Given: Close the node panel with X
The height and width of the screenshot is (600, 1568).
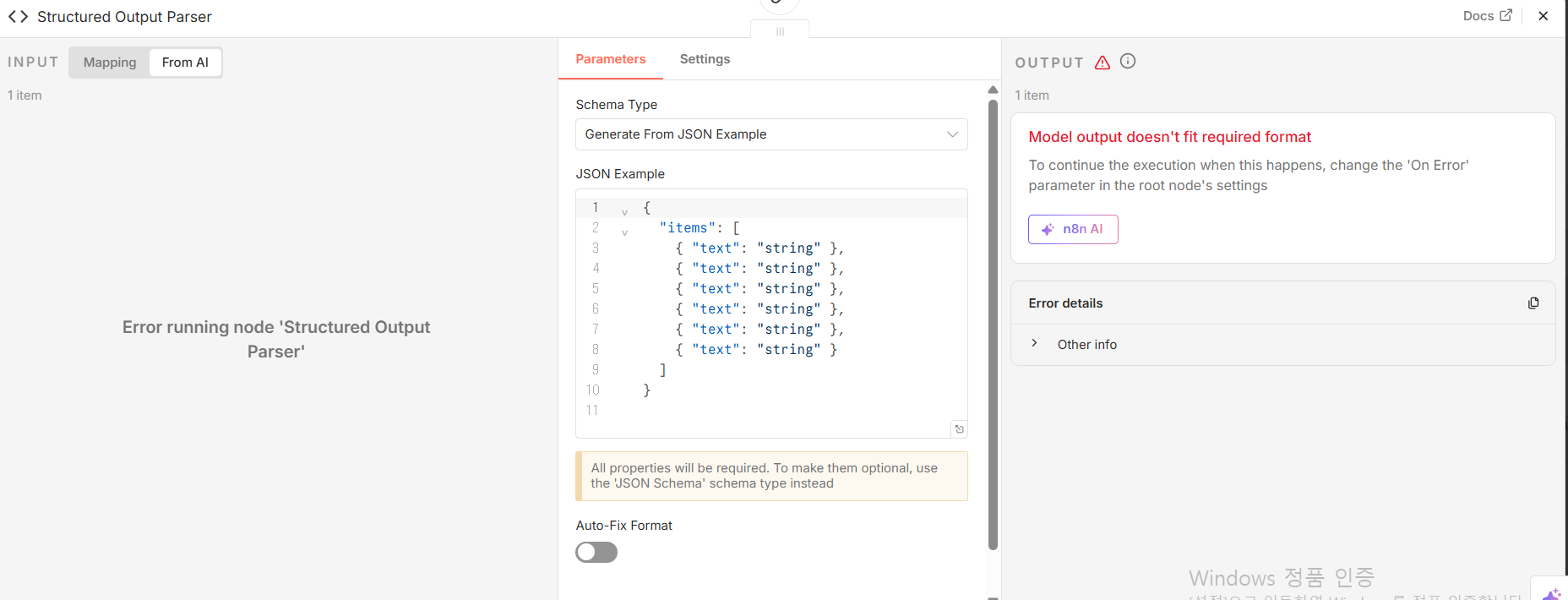Looking at the screenshot, I should tap(1543, 16).
